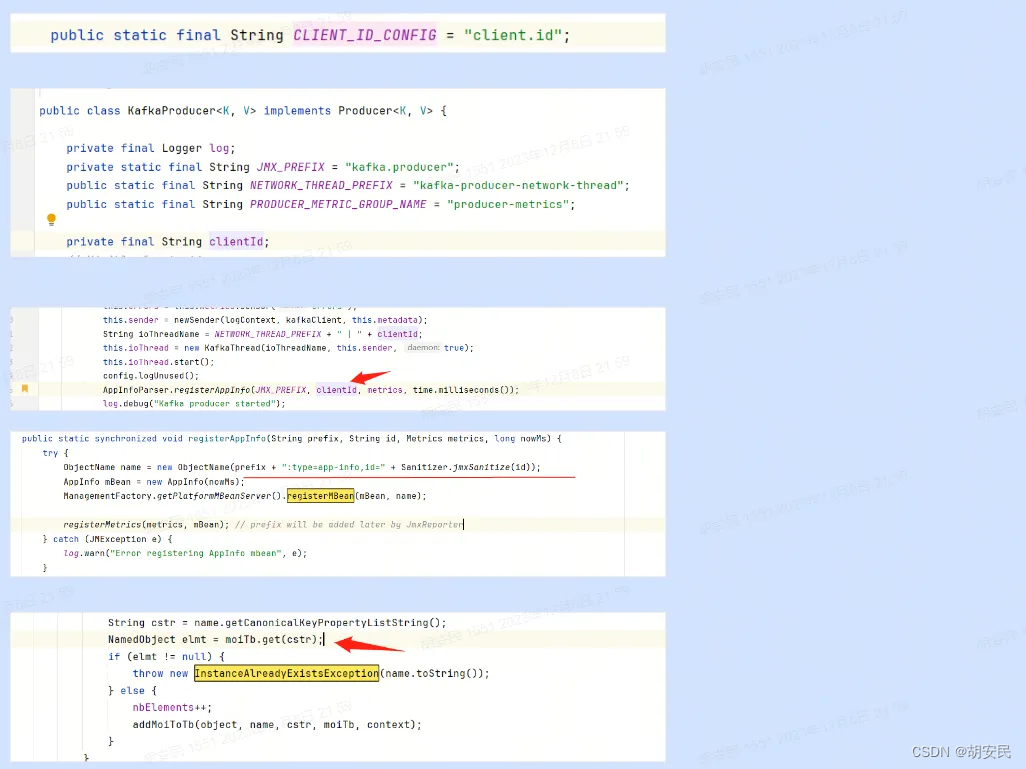Click the "client.id" string literal
Image resolution: width=1026 pixels, height=769 pixels.
tap(514, 35)
